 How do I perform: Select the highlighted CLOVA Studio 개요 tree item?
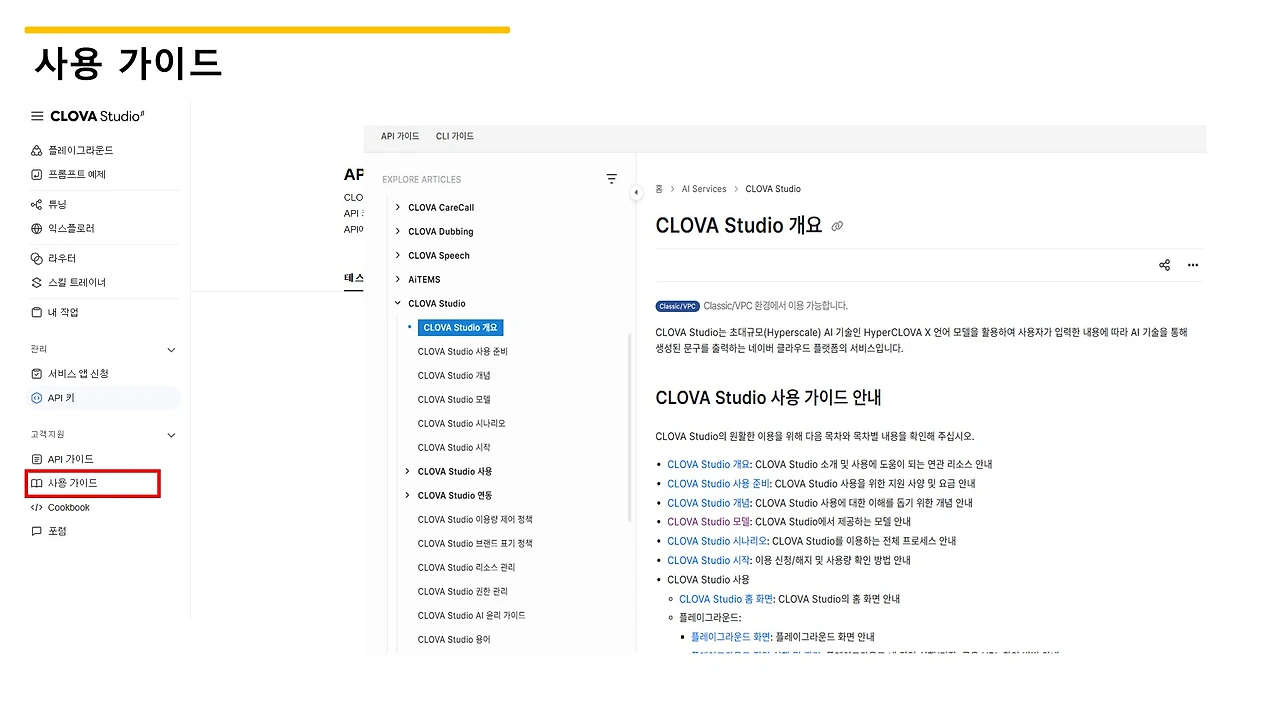click(x=460, y=327)
